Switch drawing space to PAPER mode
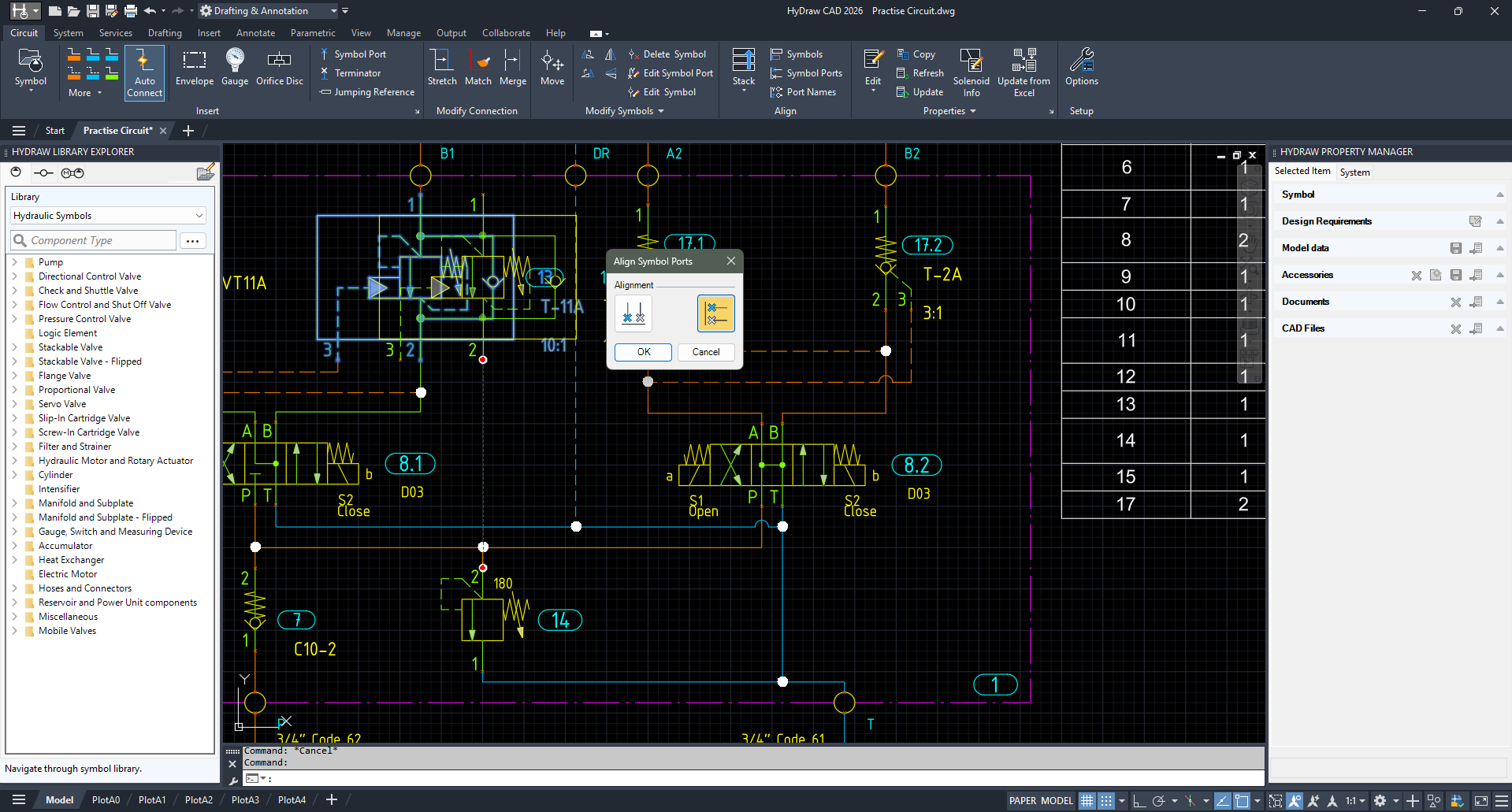 click(x=1023, y=800)
